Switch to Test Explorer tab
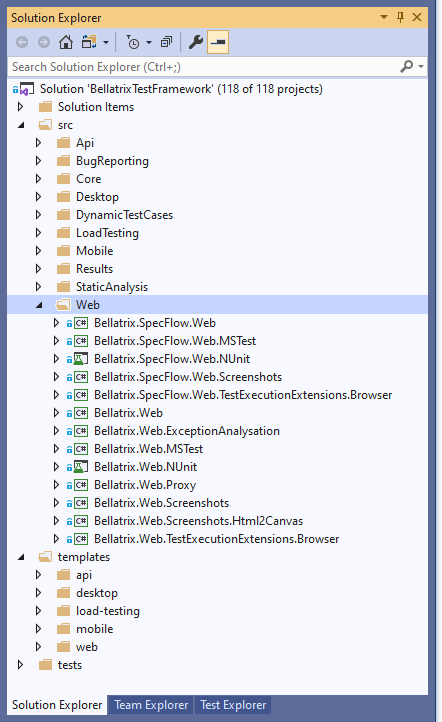Image resolution: width=442 pixels, height=722 pixels. pos(233,705)
